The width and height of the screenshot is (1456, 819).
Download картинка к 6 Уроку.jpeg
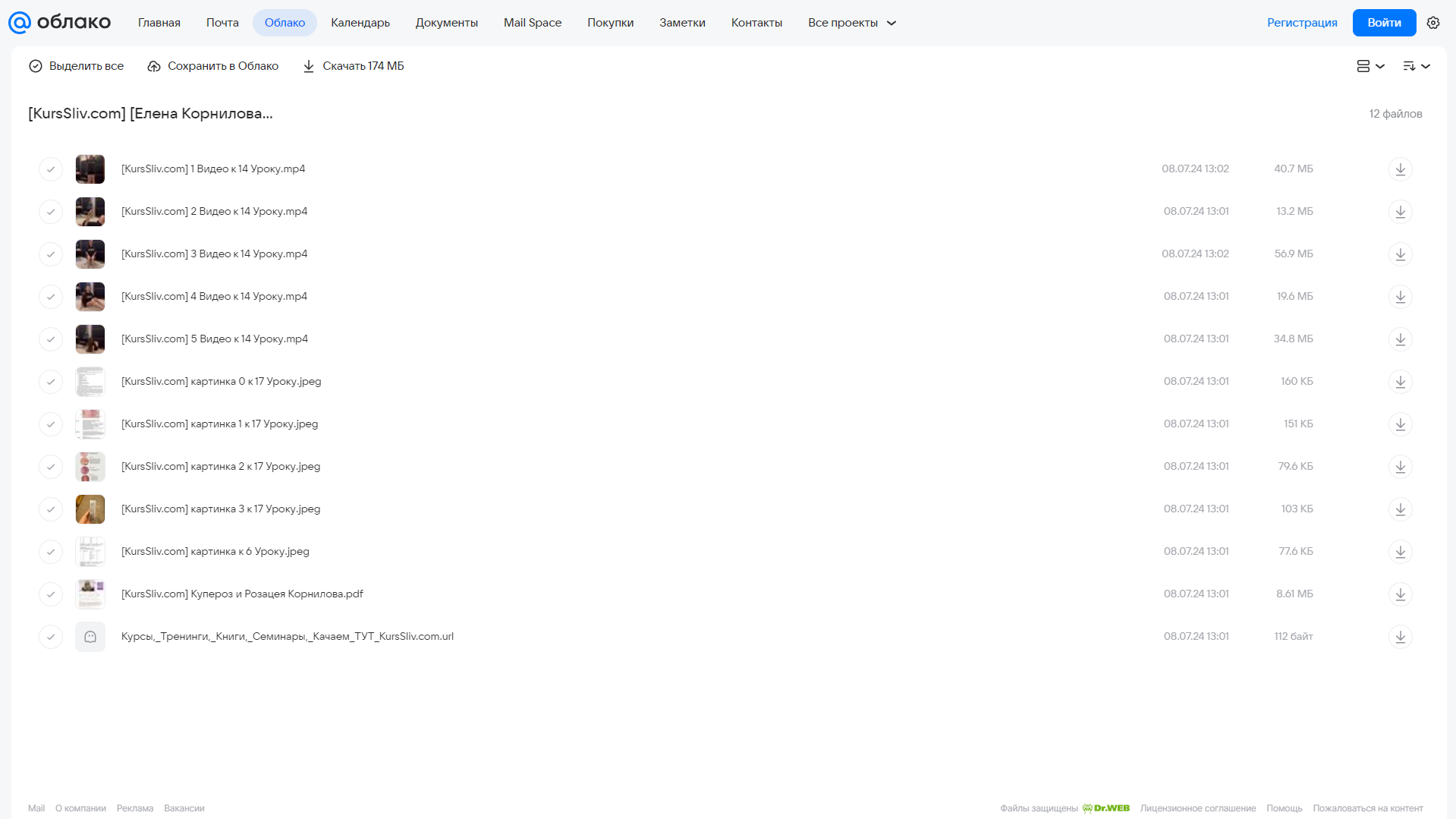1400,552
